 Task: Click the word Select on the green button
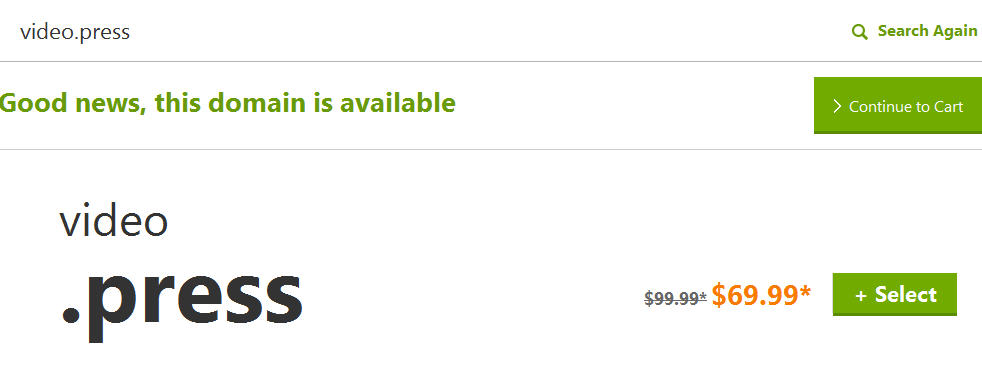click(x=906, y=295)
